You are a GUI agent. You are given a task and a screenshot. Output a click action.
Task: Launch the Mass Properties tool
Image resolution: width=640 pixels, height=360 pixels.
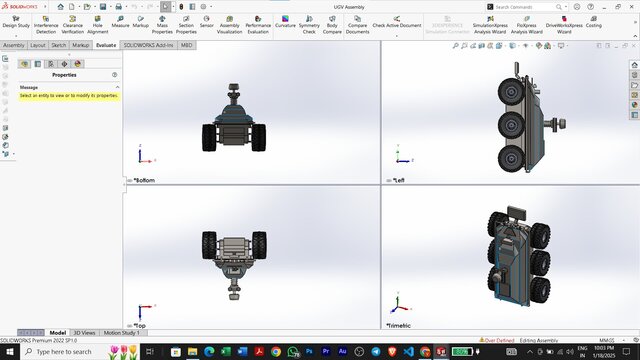(162, 25)
